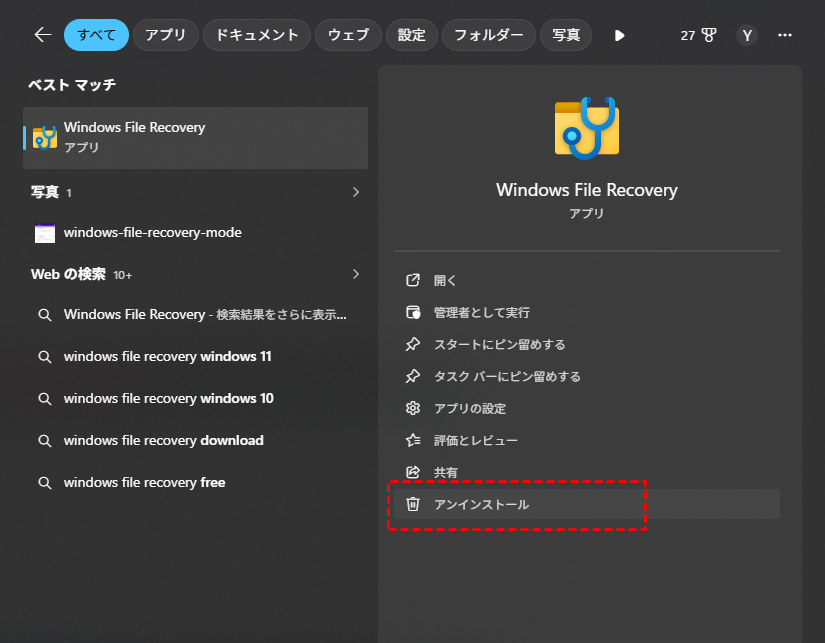Click the magnifier icon beside download suggestion

point(45,441)
